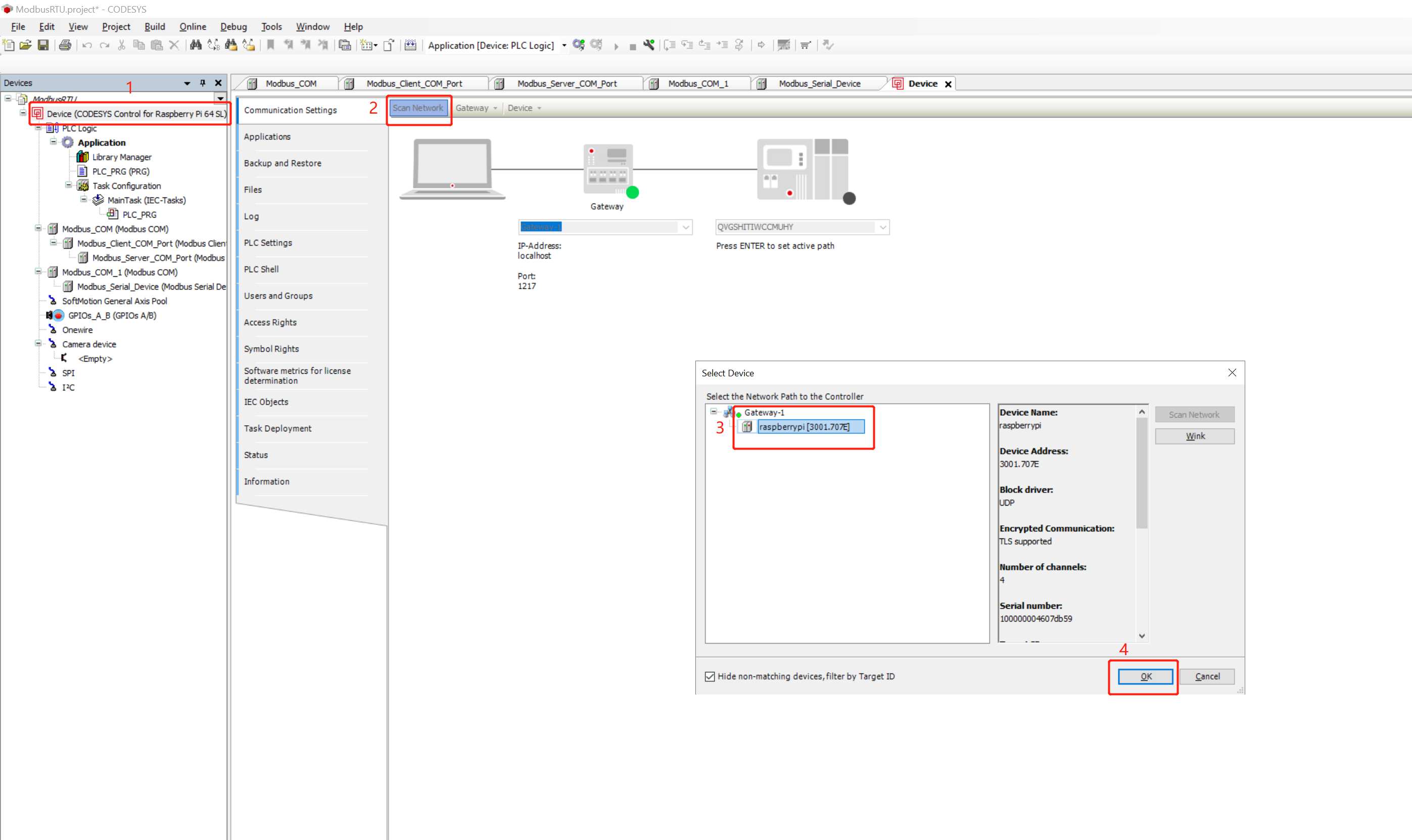Open the Gateway dropdown menu in Communication Settings
Image resolution: width=1412 pixels, height=840 pixels.
(476, 108)
